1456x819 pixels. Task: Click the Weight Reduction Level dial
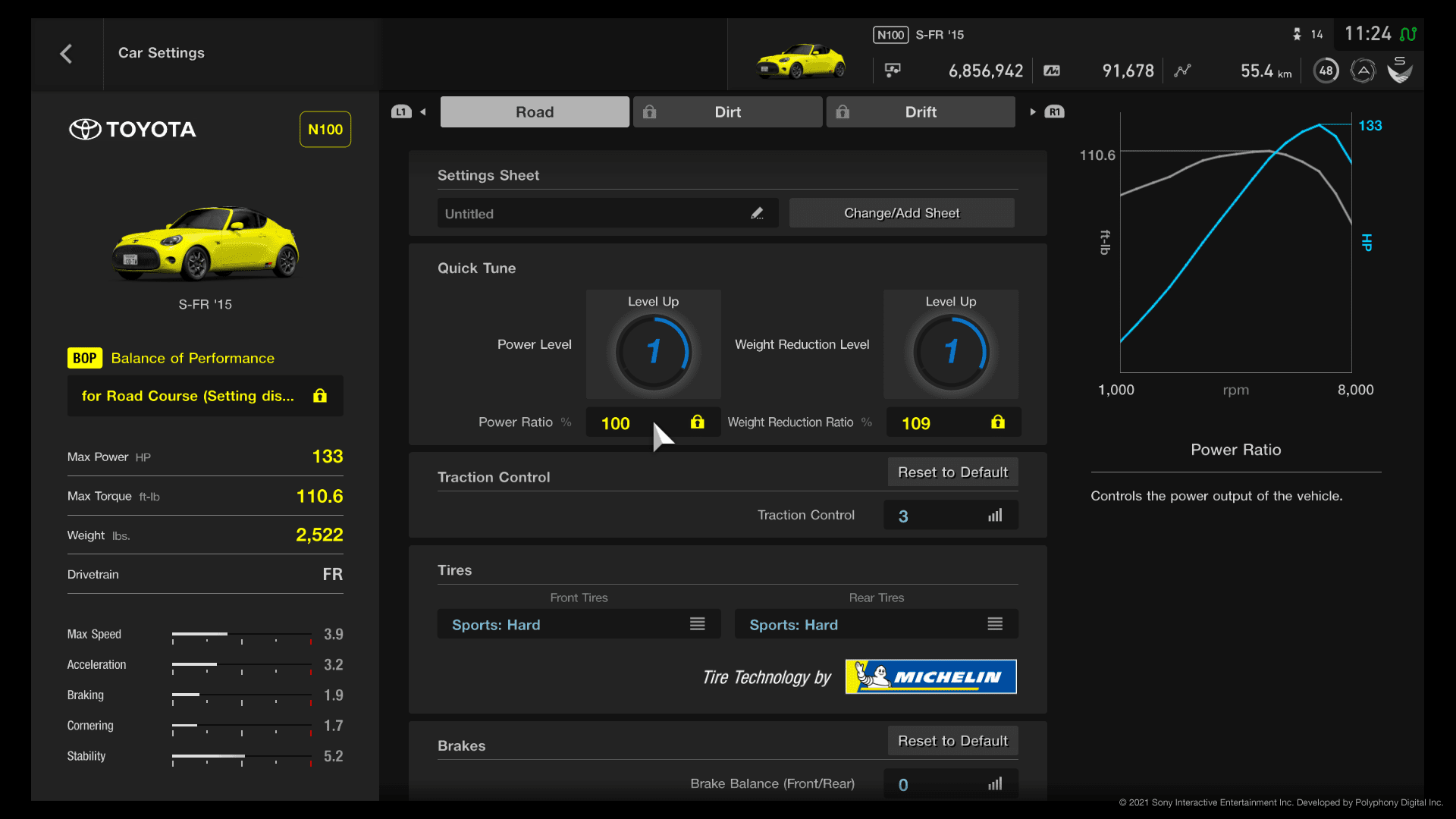coord(951,351)
